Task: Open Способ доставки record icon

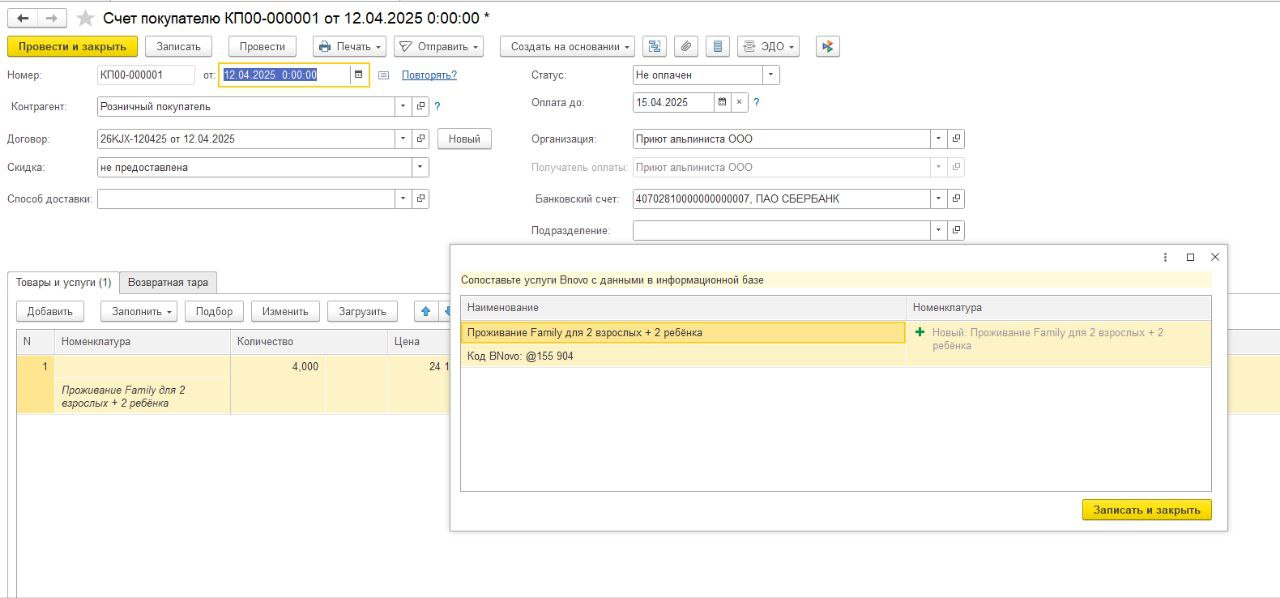Action: tap(421, 199)
